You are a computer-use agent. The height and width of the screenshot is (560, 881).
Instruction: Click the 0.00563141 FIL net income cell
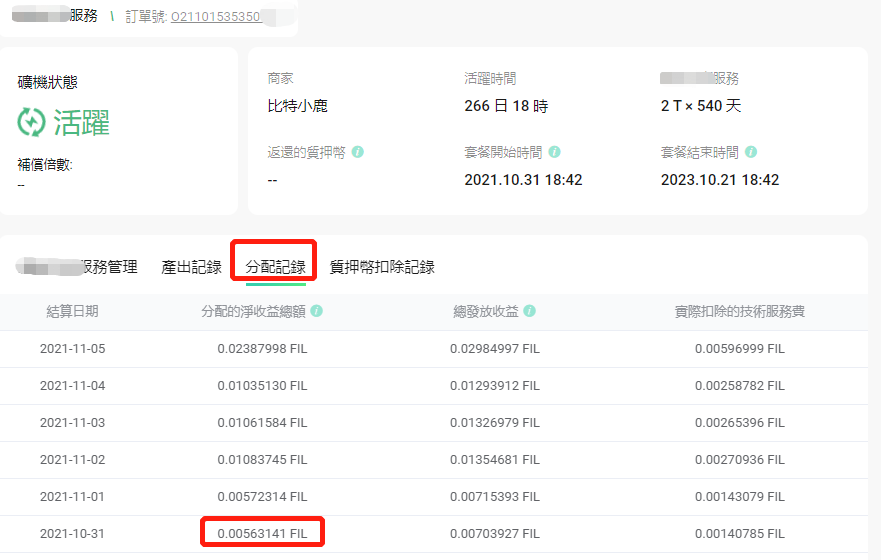[262, 533]
